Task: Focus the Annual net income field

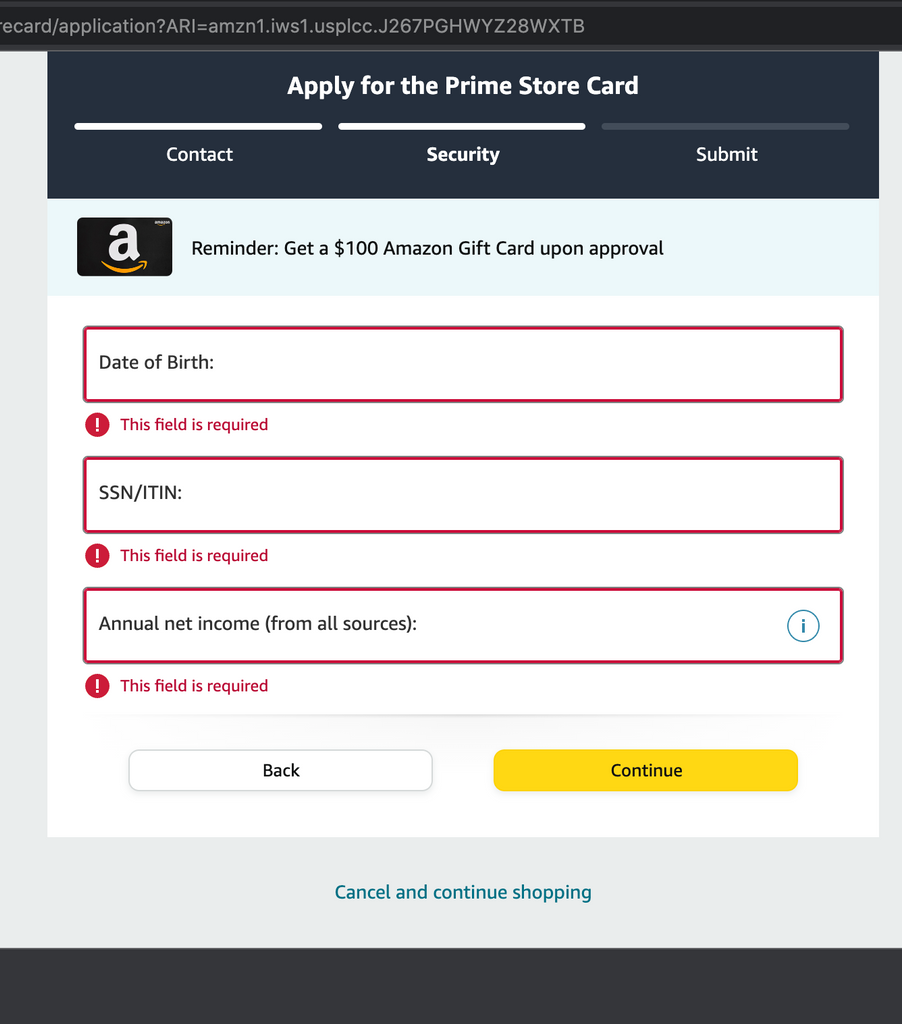Action: [463, 626]
